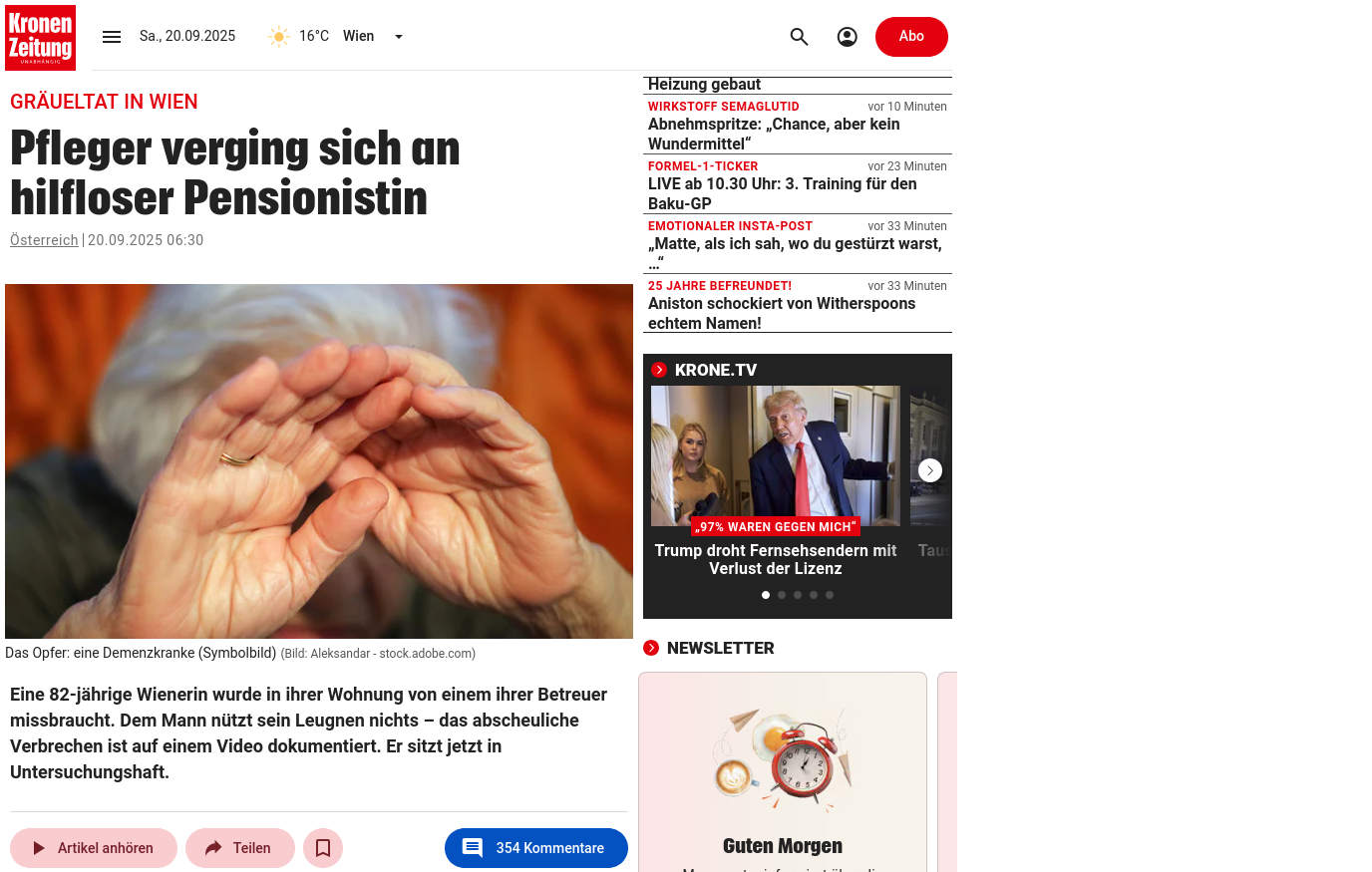1372x872 pixels.
Task: Open Trump video thumbnail in Krone.TV
Action: [776, 455]
